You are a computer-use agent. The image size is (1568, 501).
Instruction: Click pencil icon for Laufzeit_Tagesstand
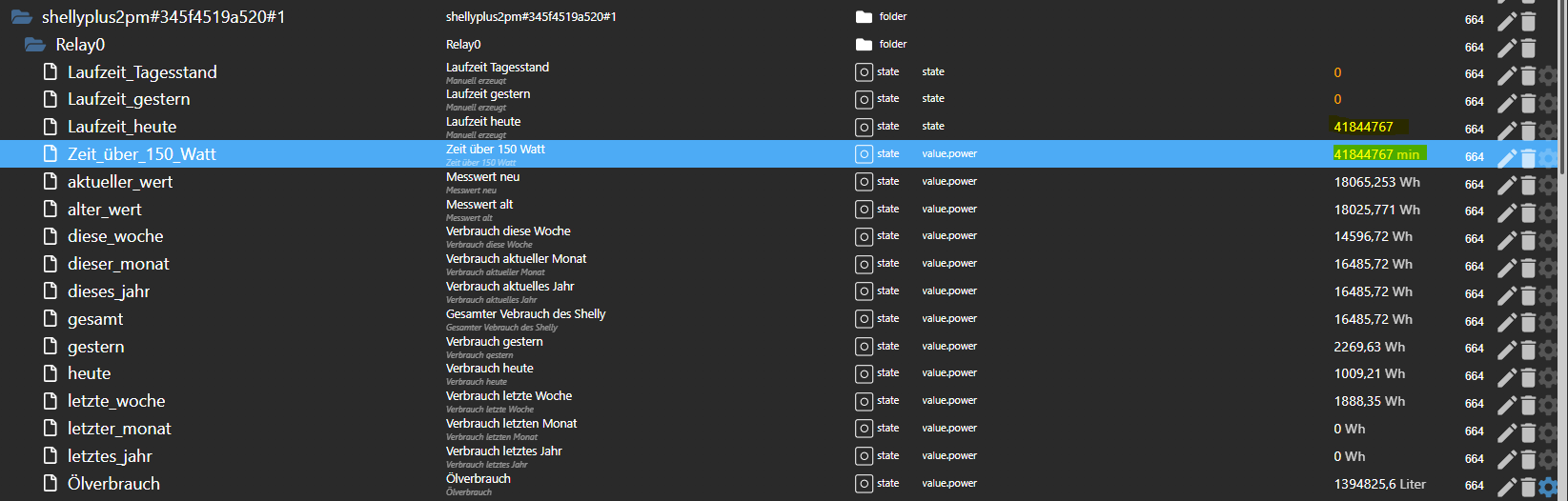click(1506, 75)
